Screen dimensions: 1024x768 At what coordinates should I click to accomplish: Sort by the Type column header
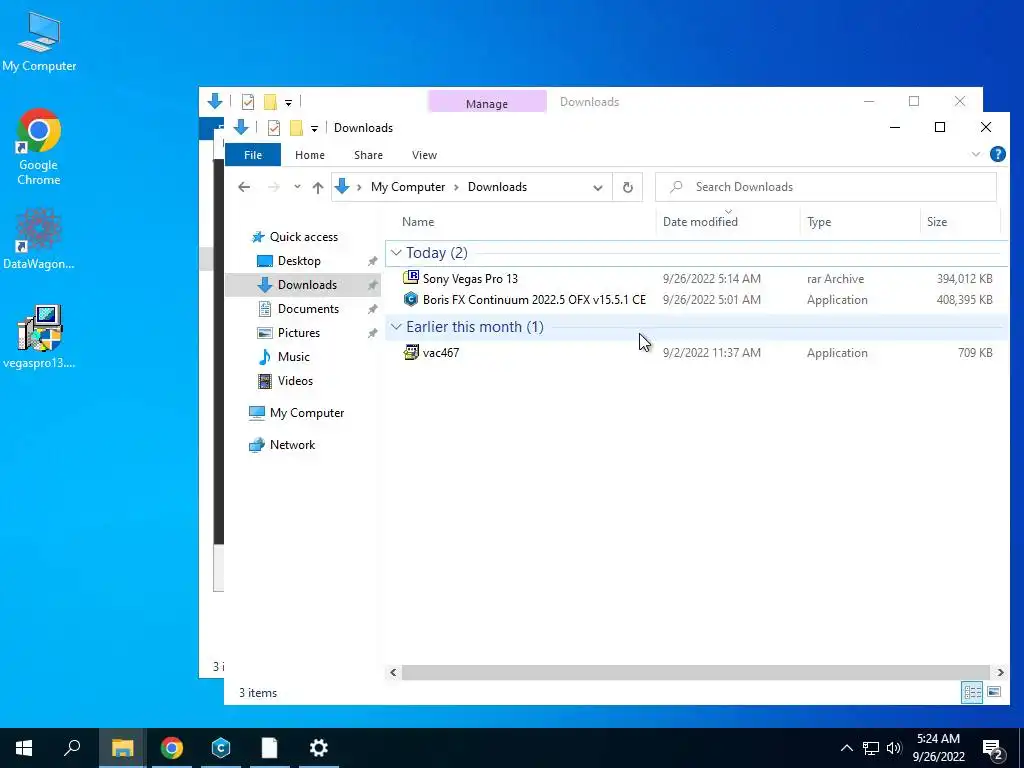[859, 221]
